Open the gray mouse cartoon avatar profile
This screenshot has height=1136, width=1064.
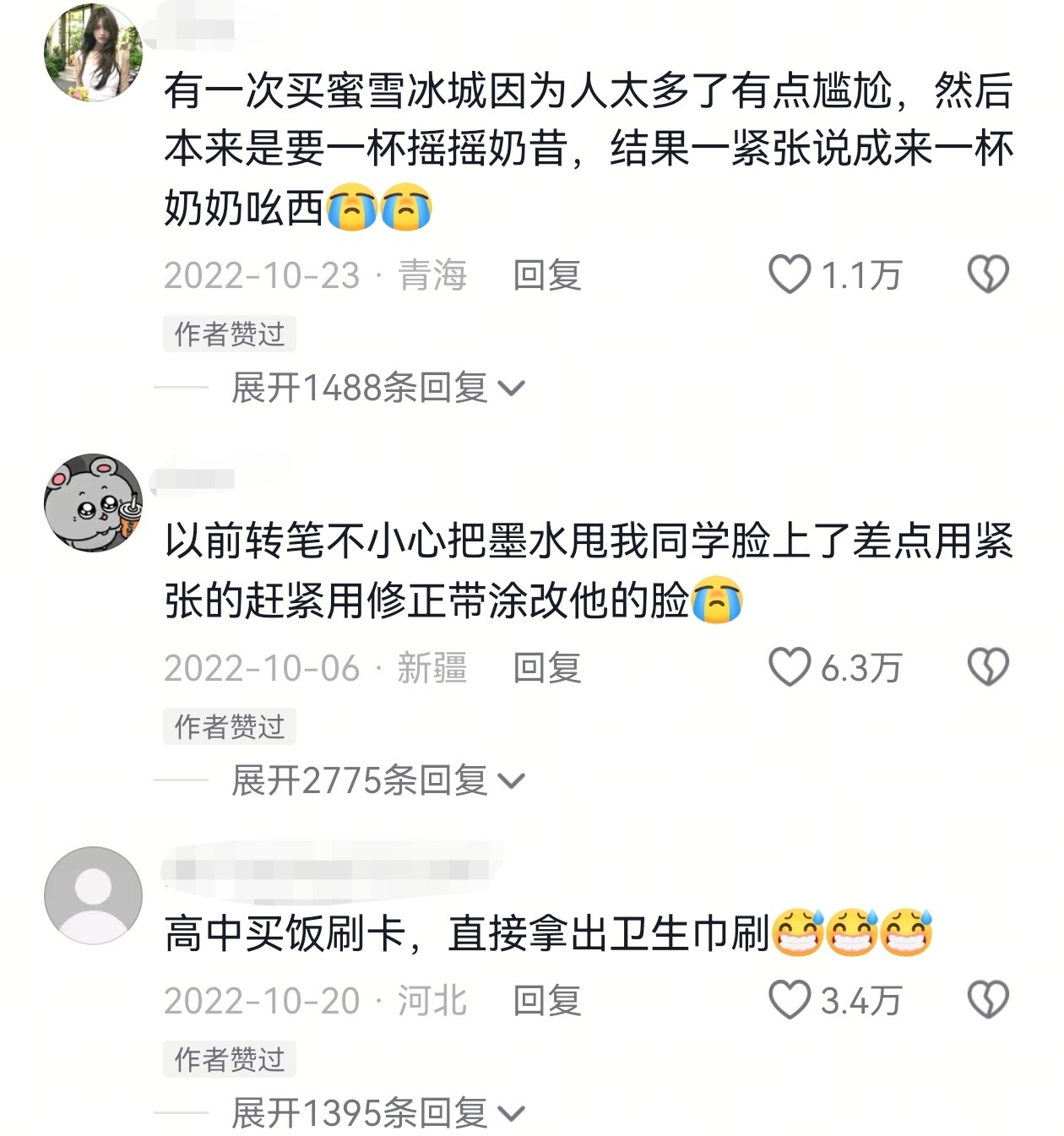pos(93,503)
